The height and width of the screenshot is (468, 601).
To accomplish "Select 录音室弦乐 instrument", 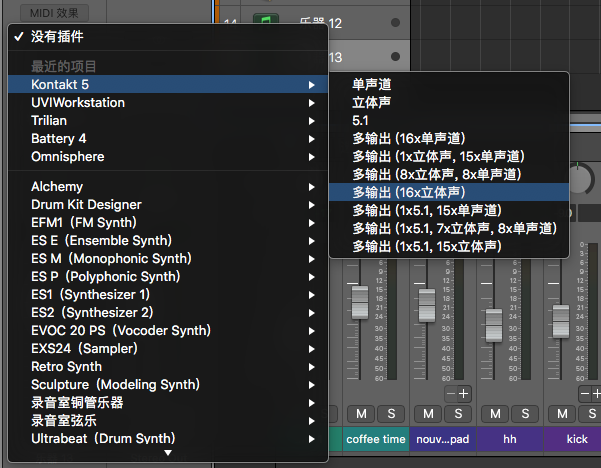I will pyautogui.click(x=168, y=421).
